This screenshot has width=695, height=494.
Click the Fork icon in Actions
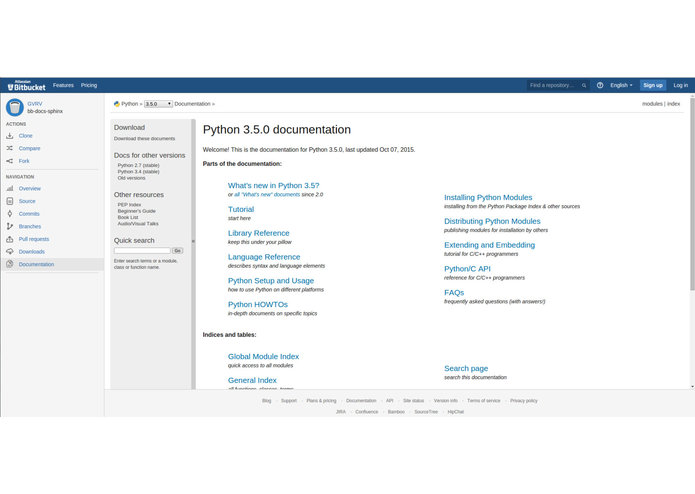[x=10, y=161]
